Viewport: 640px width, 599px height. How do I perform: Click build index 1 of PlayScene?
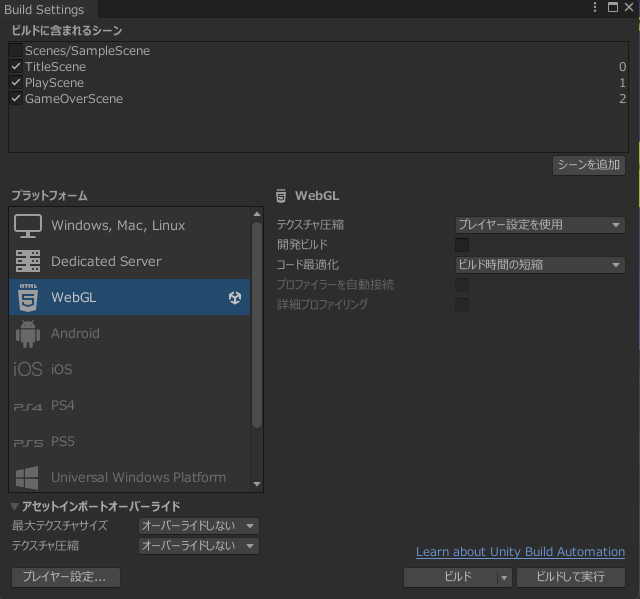tap(622, 82)
